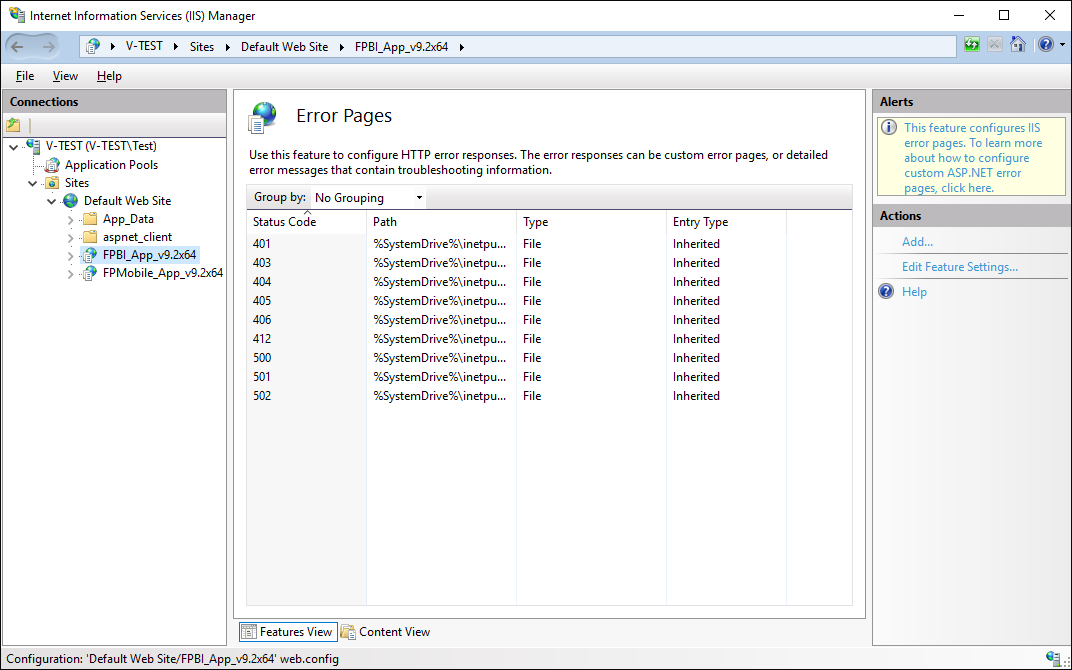The height and width of the screenshot is (670, 1072).
Task: Click Edit Feature Settings link
Action: (x=959, y=267)
